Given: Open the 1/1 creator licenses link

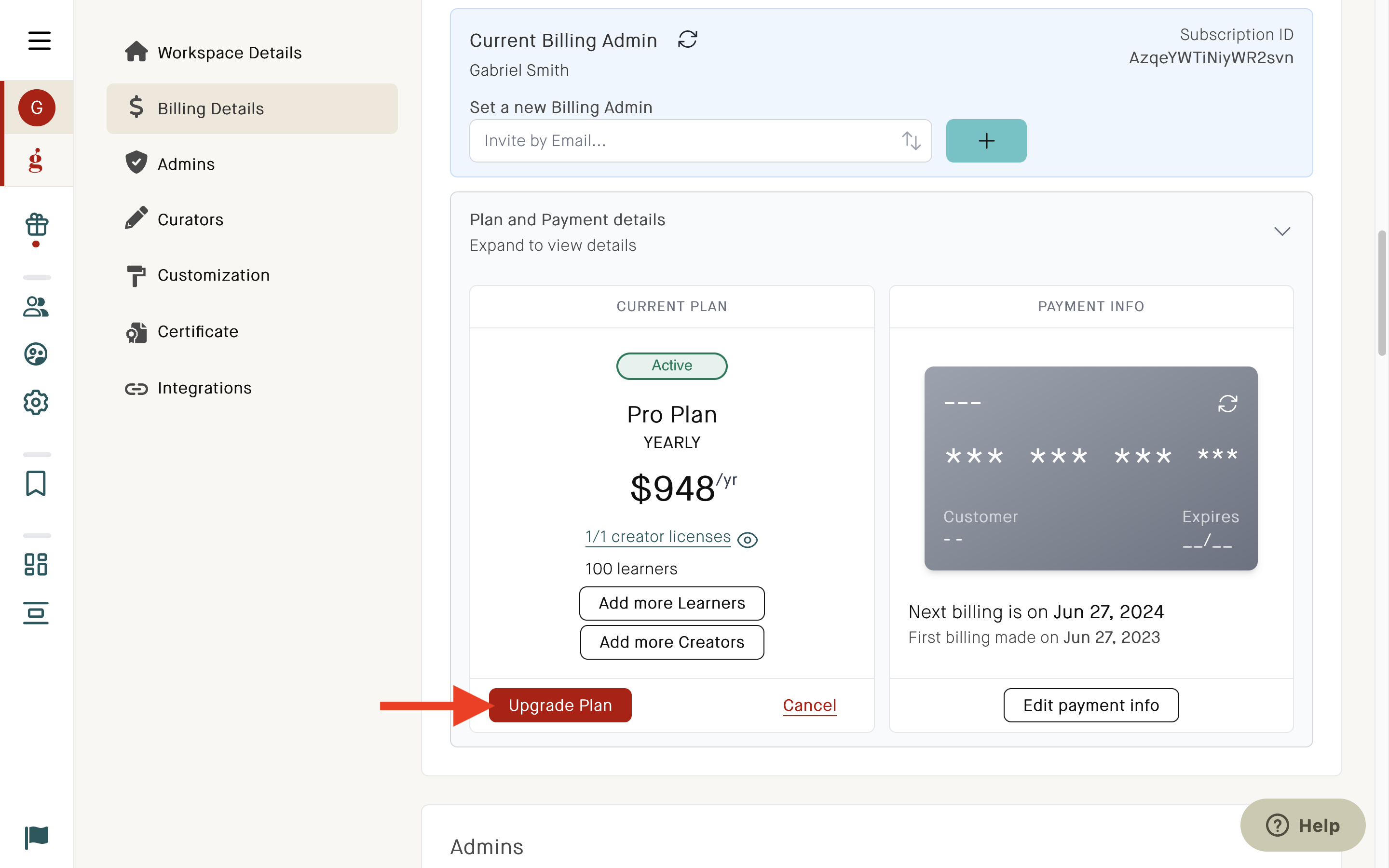Looking at the screenshot, I should [658, 537].
